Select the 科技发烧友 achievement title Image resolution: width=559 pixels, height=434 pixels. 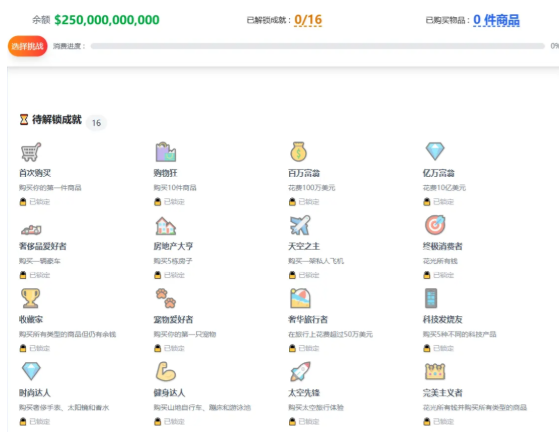tap(443, 320)
